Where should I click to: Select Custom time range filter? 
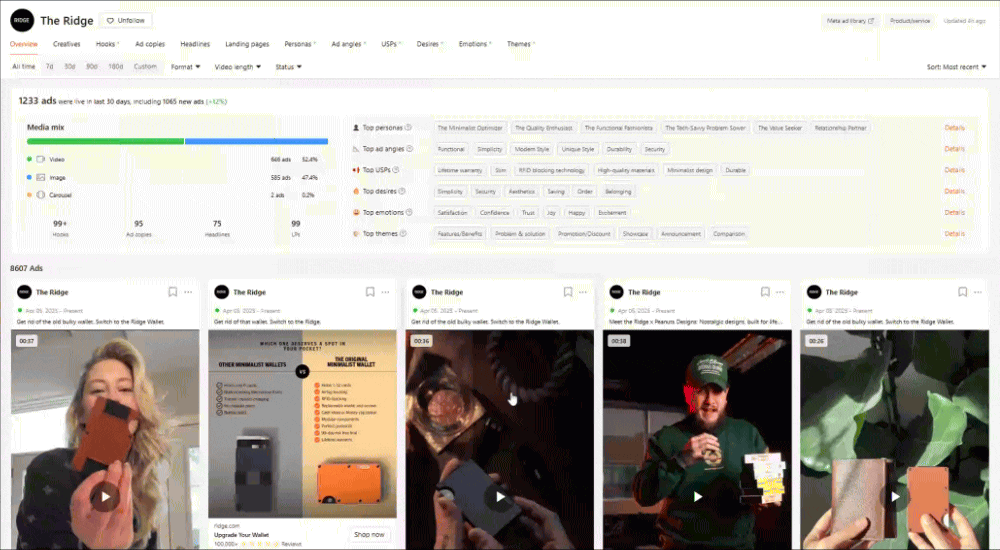click(x=145, y=66)
